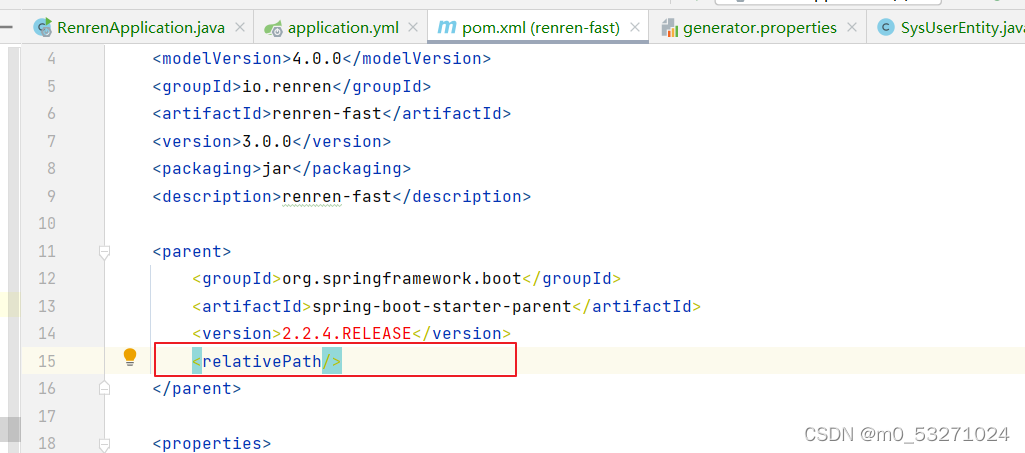Viewport: 1025px width, 453px height.
Task: Select the pom.xml (renren-fast) tab
Action: coord(537,27)
